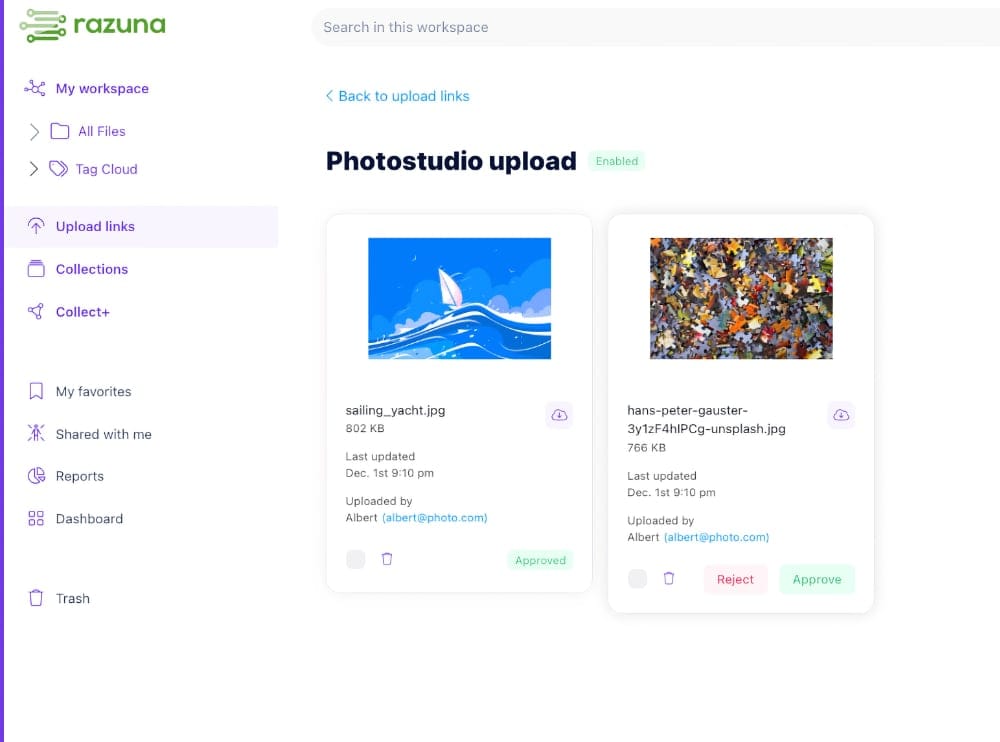Click the Approved status badge
Image resolution: width=1000 pixels, height=742 pixels.
540,560
